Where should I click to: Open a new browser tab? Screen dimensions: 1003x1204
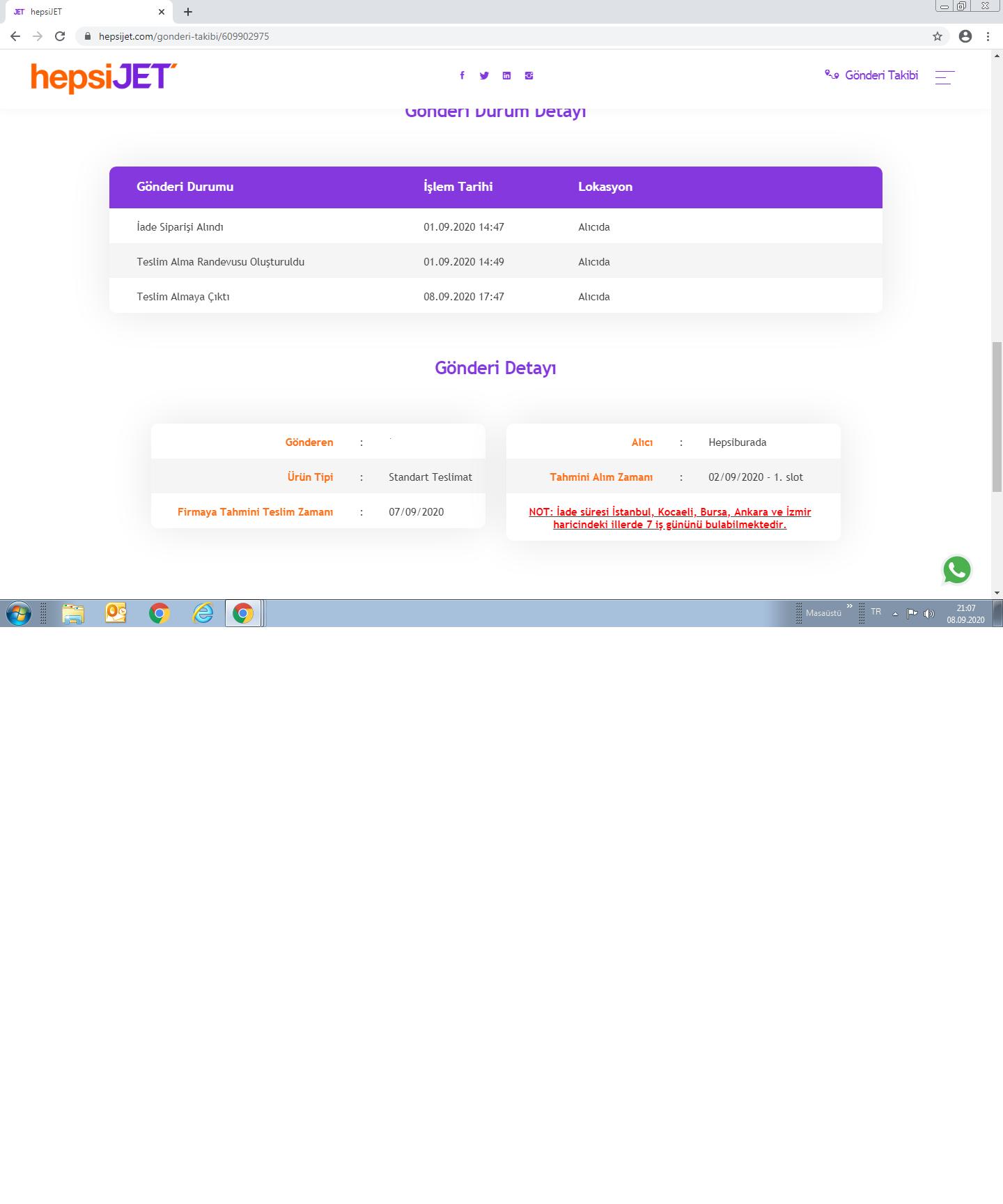click(x=188, y=12)
